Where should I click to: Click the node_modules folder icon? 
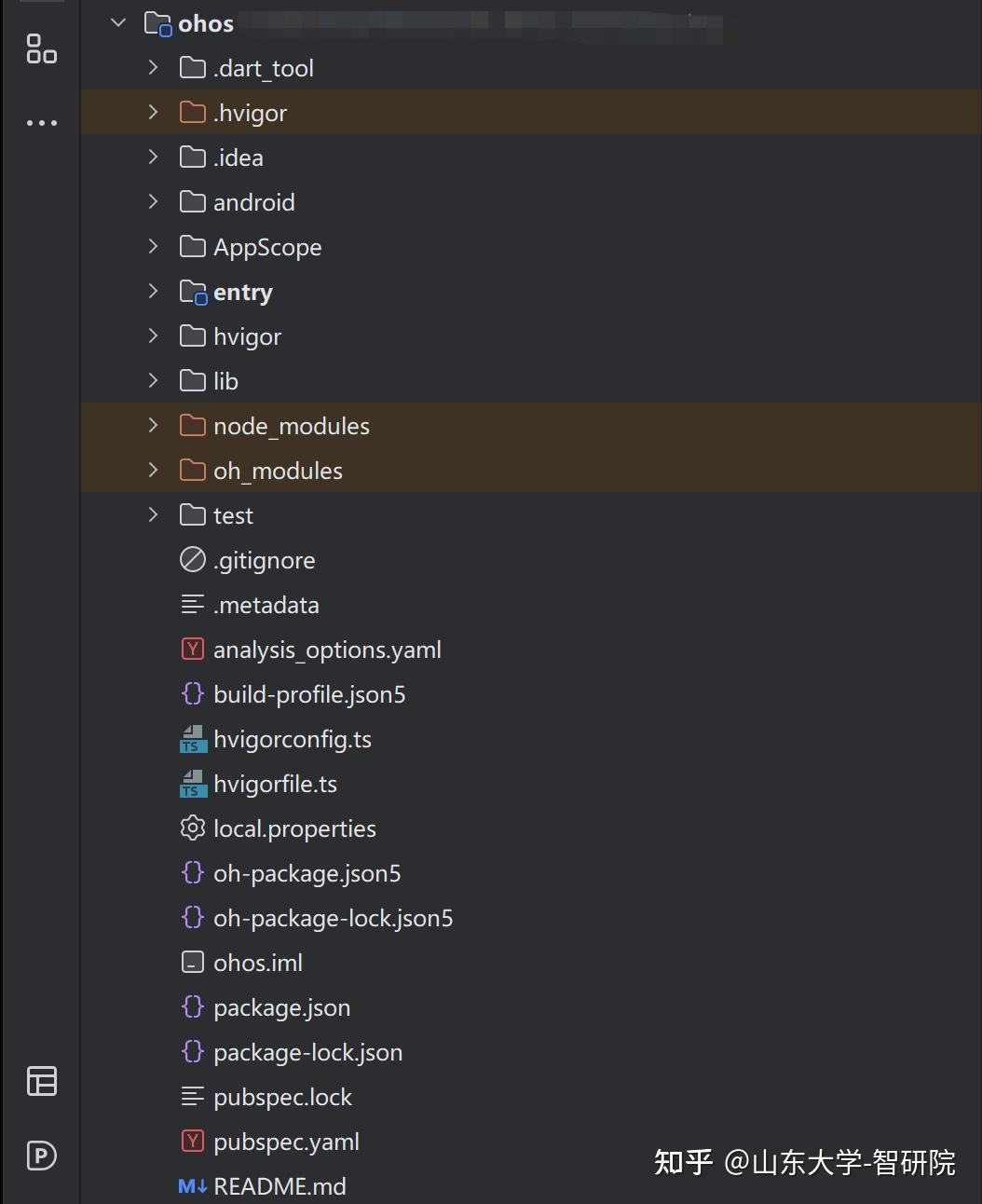(193, 426)
